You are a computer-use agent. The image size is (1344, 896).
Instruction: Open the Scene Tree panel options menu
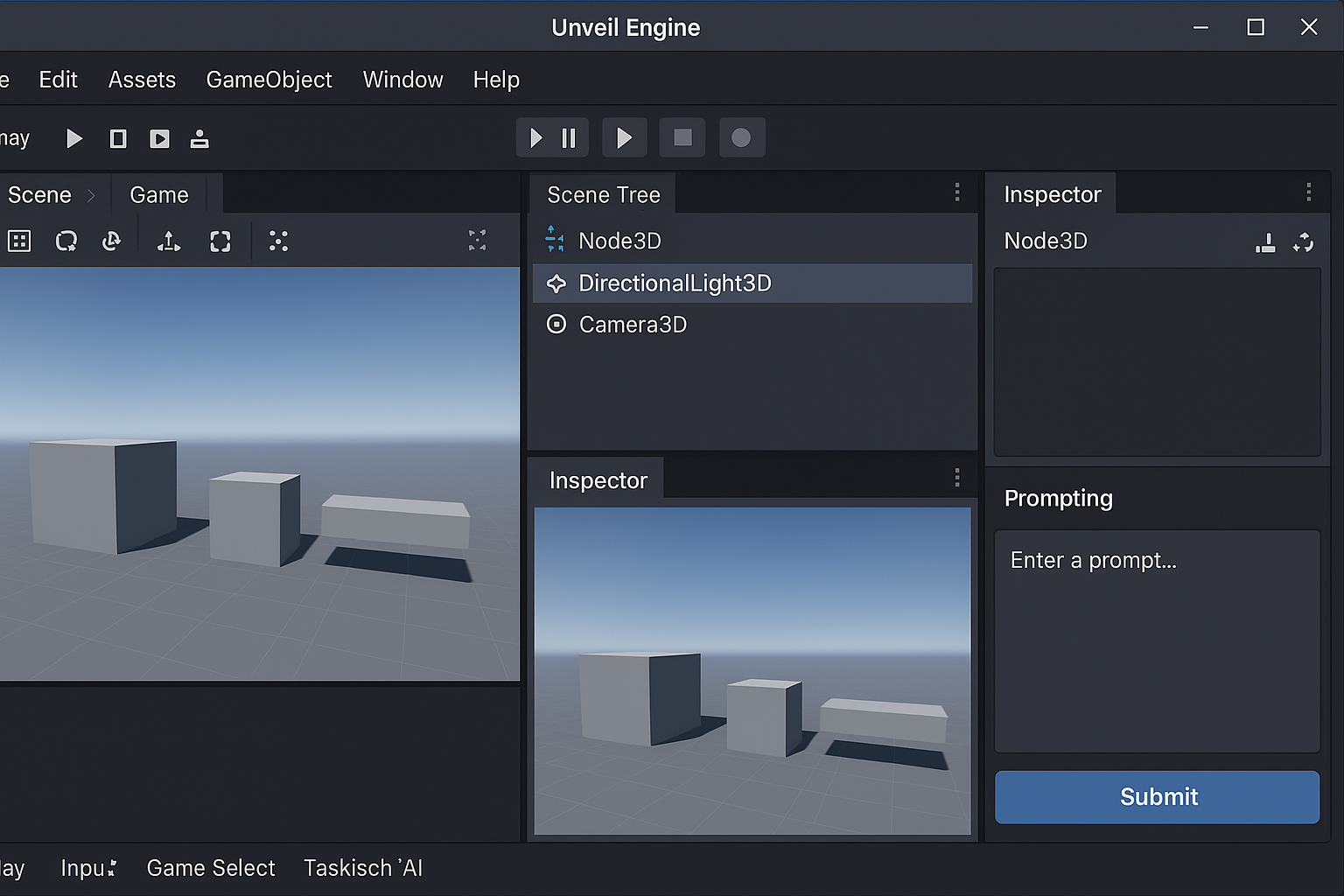pos(957,192)
